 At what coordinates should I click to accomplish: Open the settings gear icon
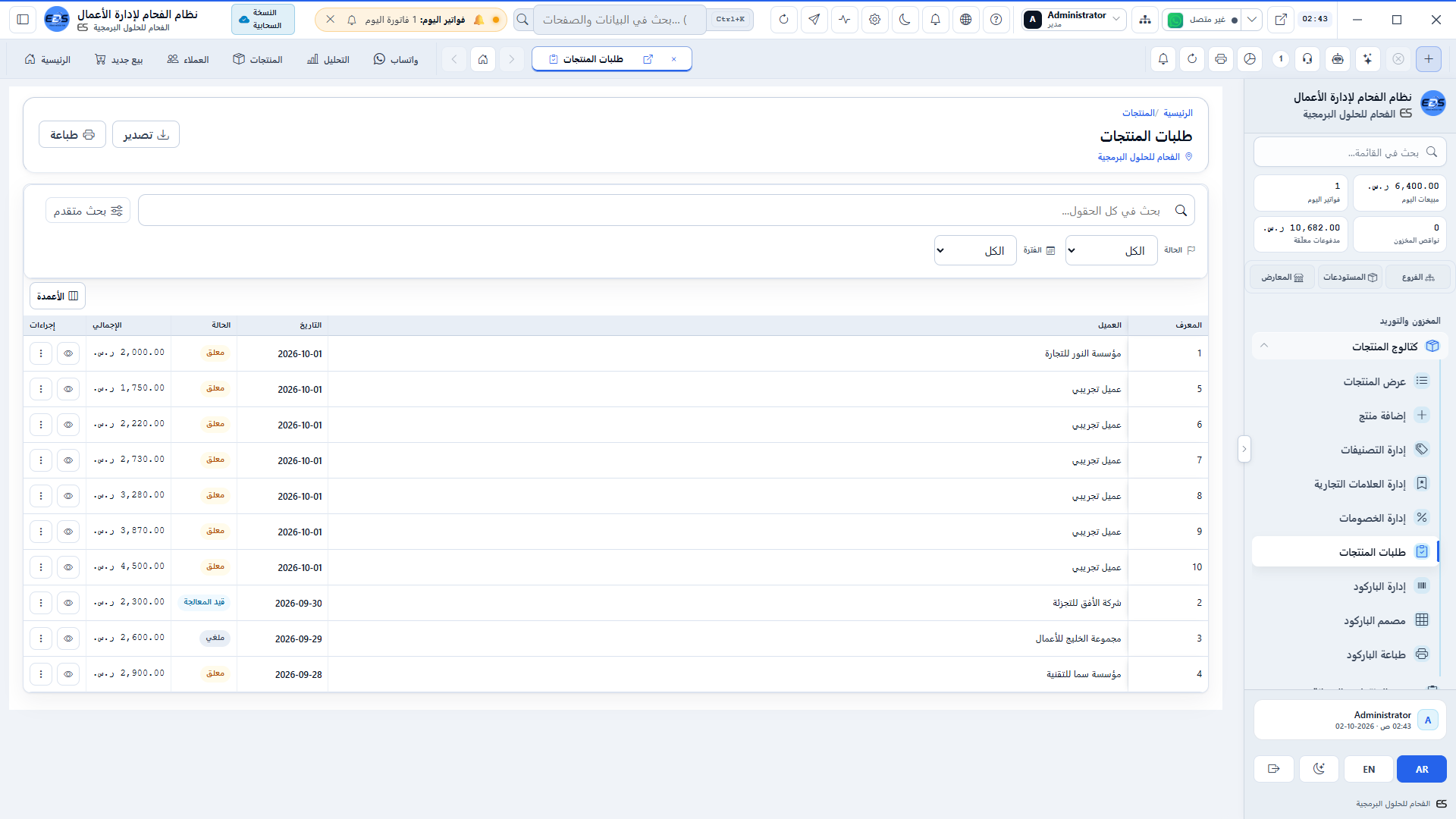875,20
